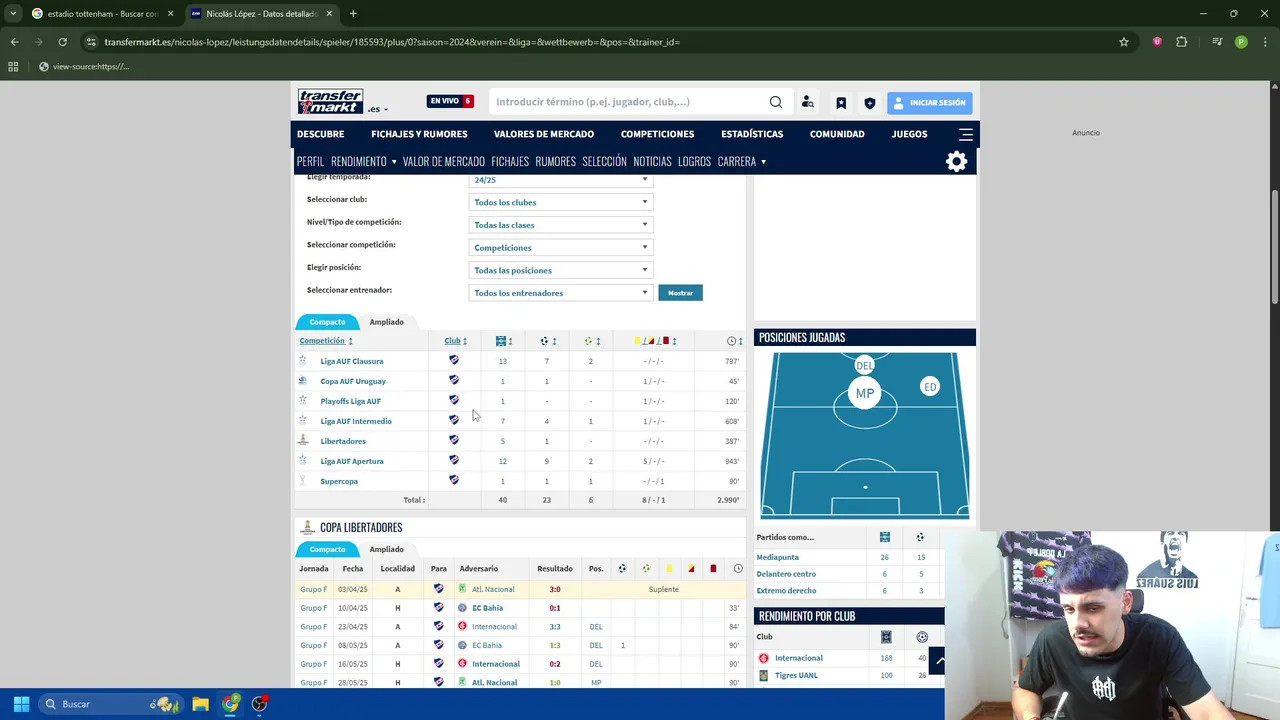Click Chrome icon in the taskbar
This screenshot has height=720, width=1280.
pos(230,704)
